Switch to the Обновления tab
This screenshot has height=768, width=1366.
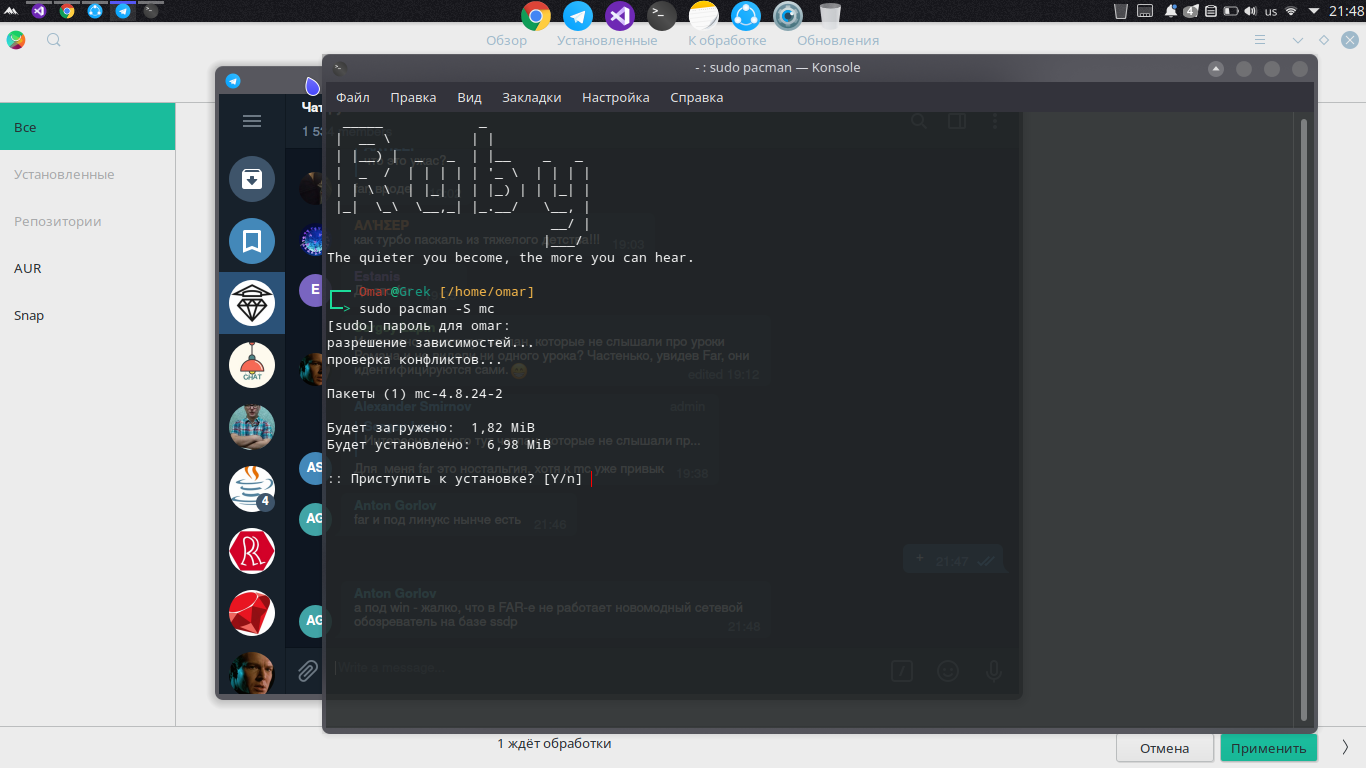[838, 40]
